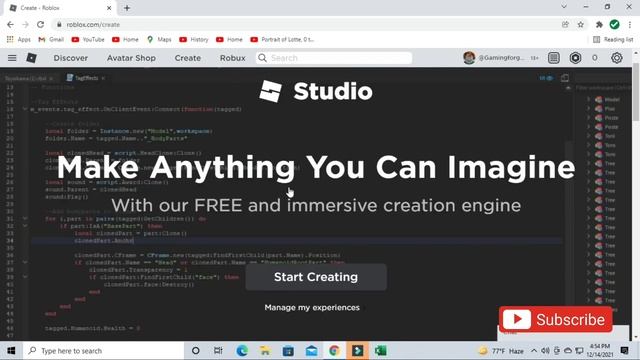This screenshot has width=640, height=360.
Task: Click the green checkmark profile icon
Action: (x=614, y=24)
